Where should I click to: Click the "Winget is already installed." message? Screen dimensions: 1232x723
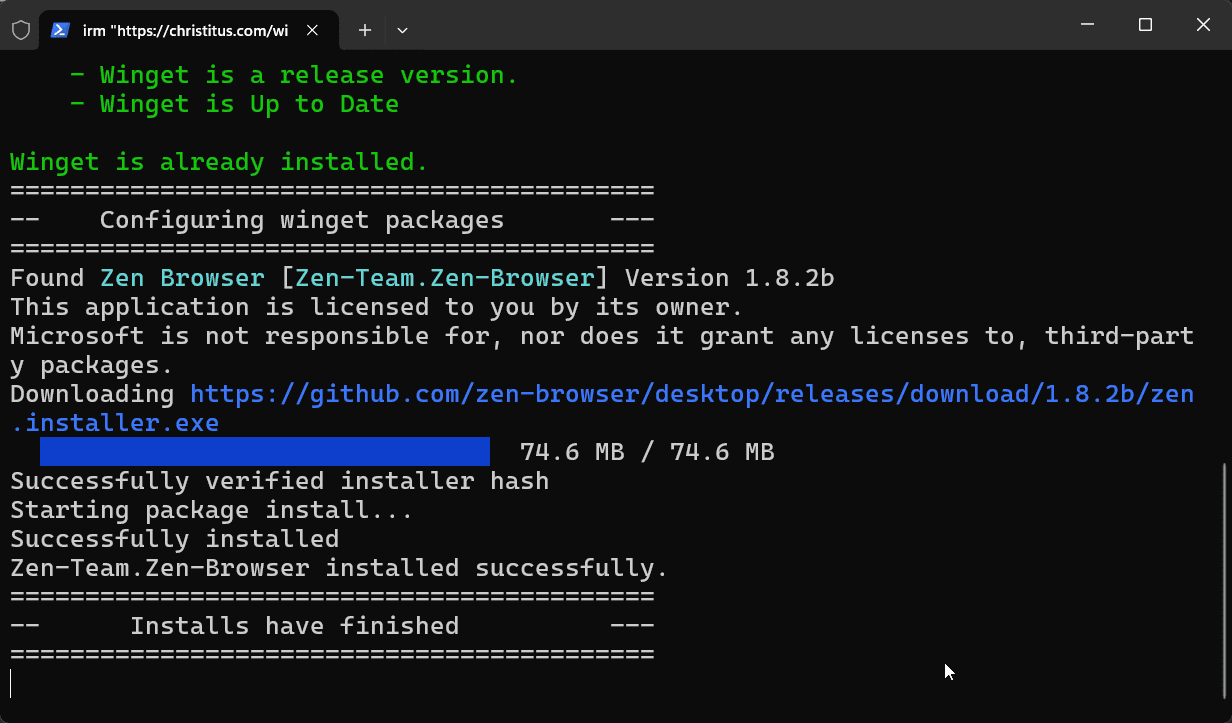[x=219, y=162]
